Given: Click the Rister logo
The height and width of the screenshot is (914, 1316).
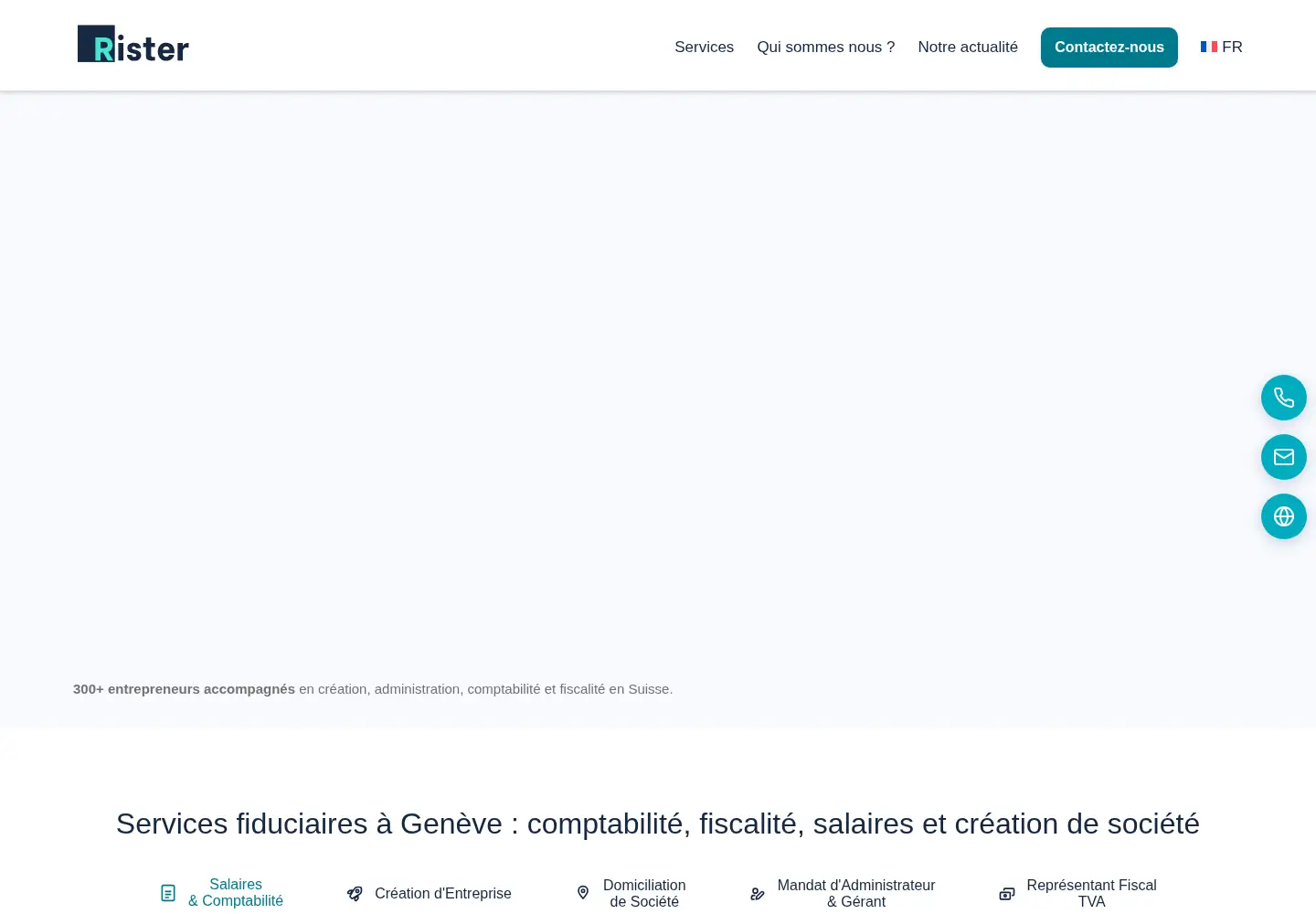Looking at the screenshot, I should (x=133, y=44).
